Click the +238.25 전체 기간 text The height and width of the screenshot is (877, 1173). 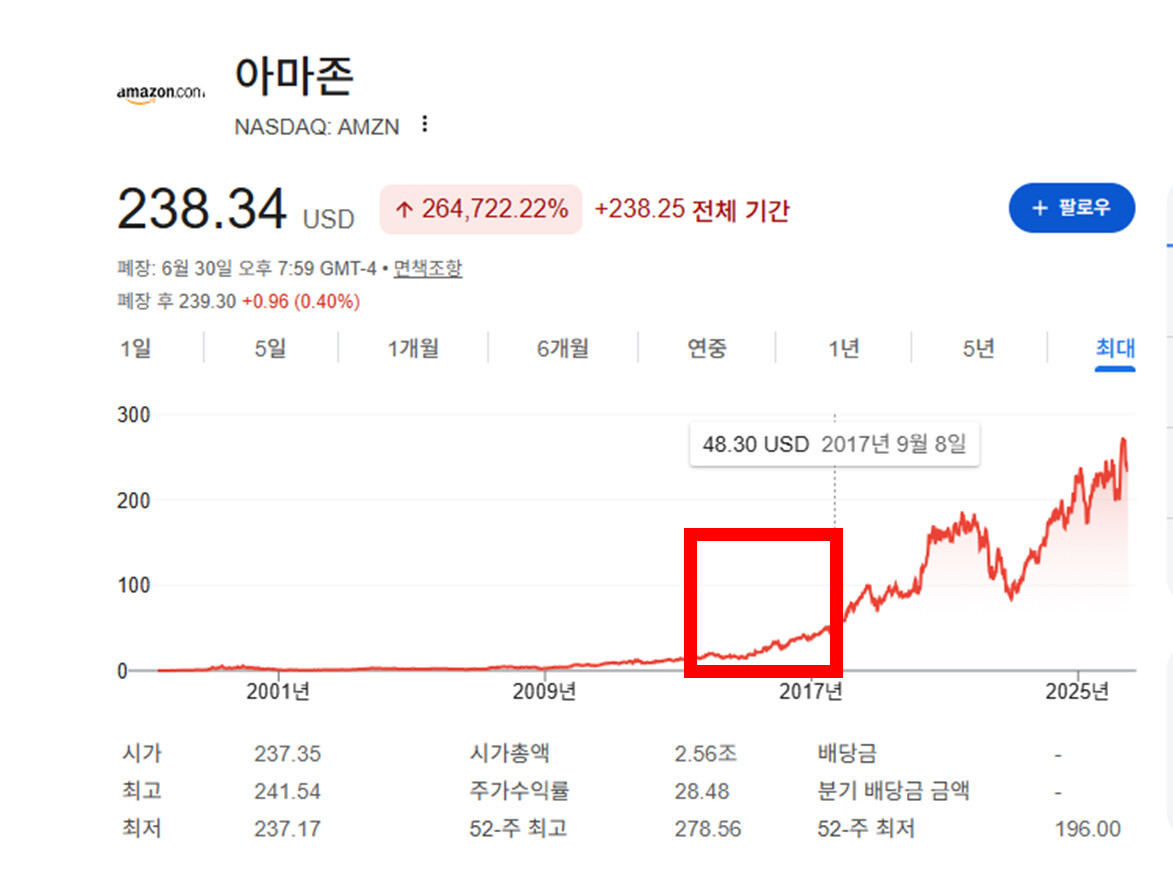692,210
